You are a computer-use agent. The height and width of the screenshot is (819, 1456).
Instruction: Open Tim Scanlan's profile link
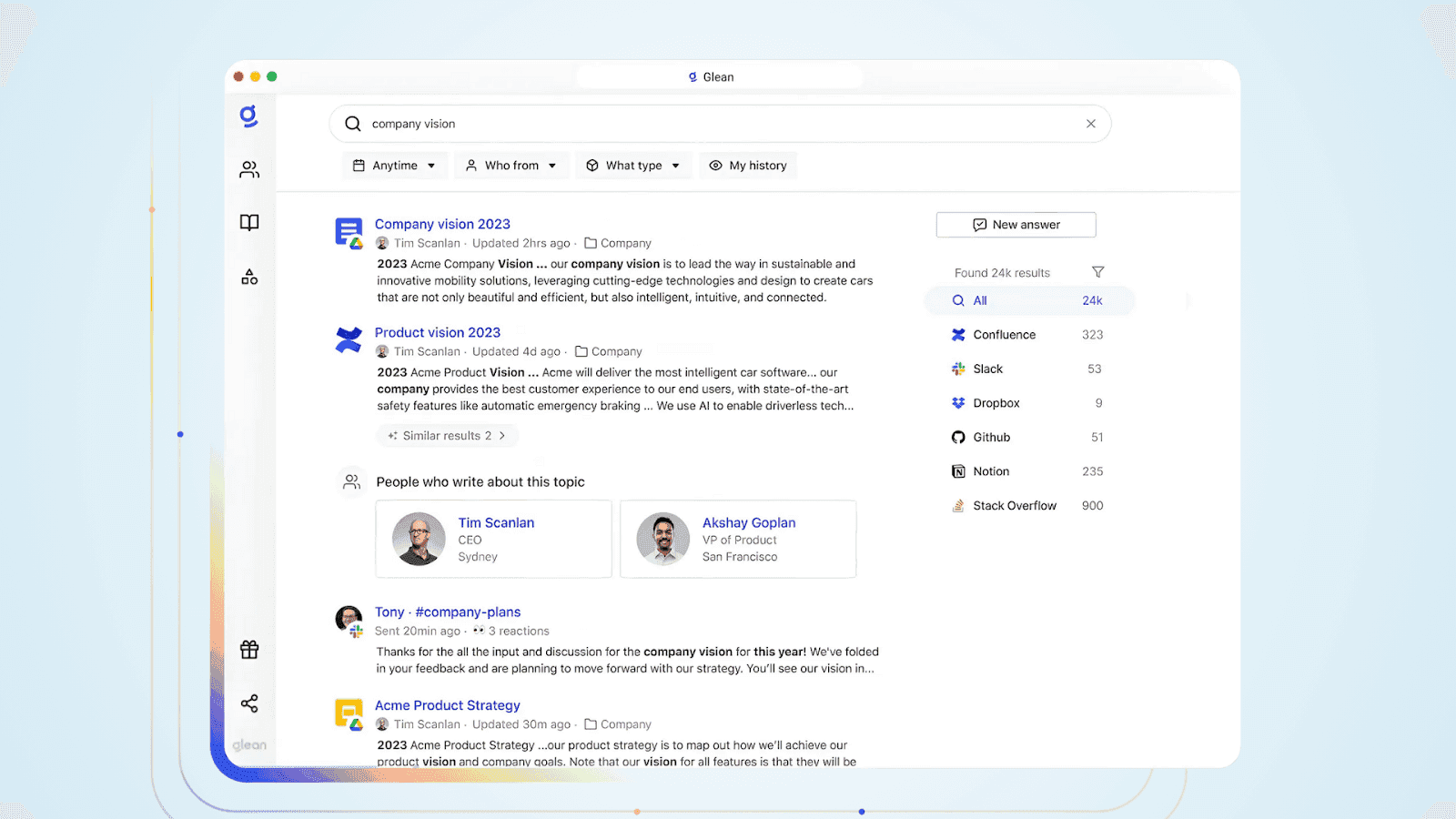pyautogui.click(x=496, y=522)
